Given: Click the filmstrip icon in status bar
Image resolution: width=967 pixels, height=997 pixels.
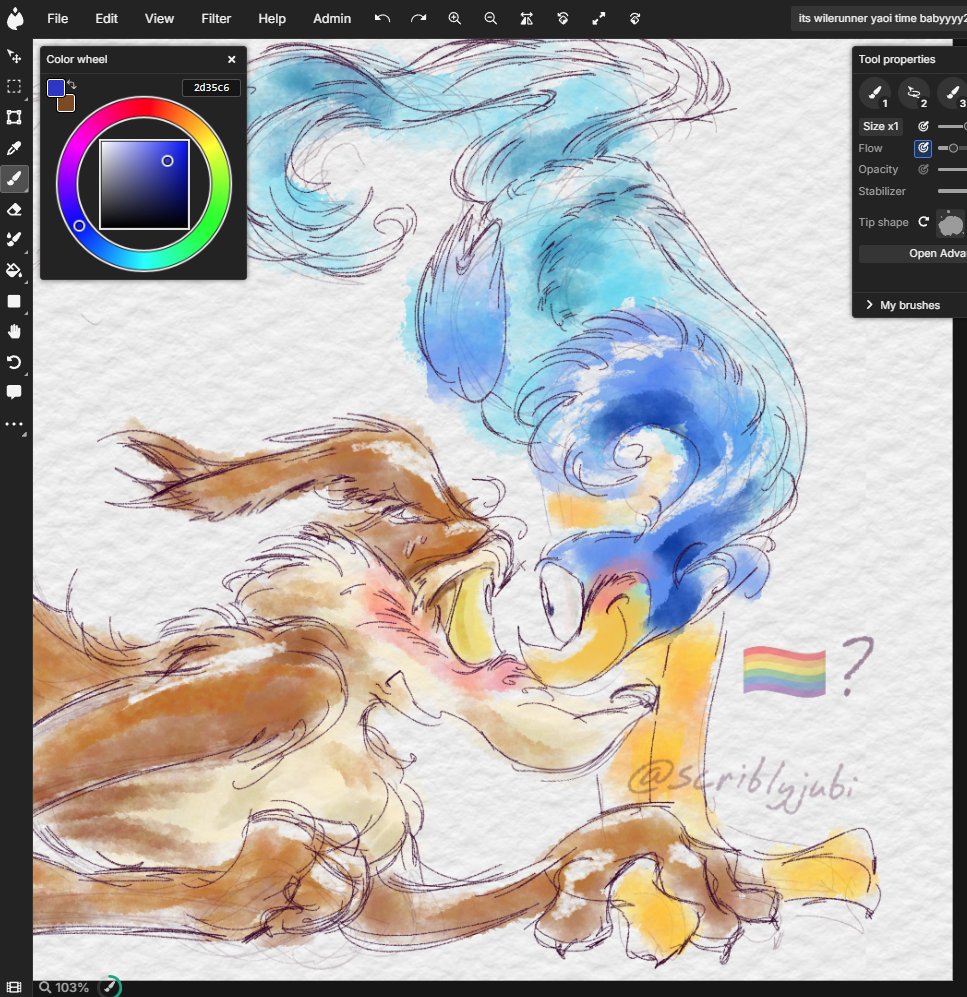Looking at the screenshot, I should click(x=14, y=987).
